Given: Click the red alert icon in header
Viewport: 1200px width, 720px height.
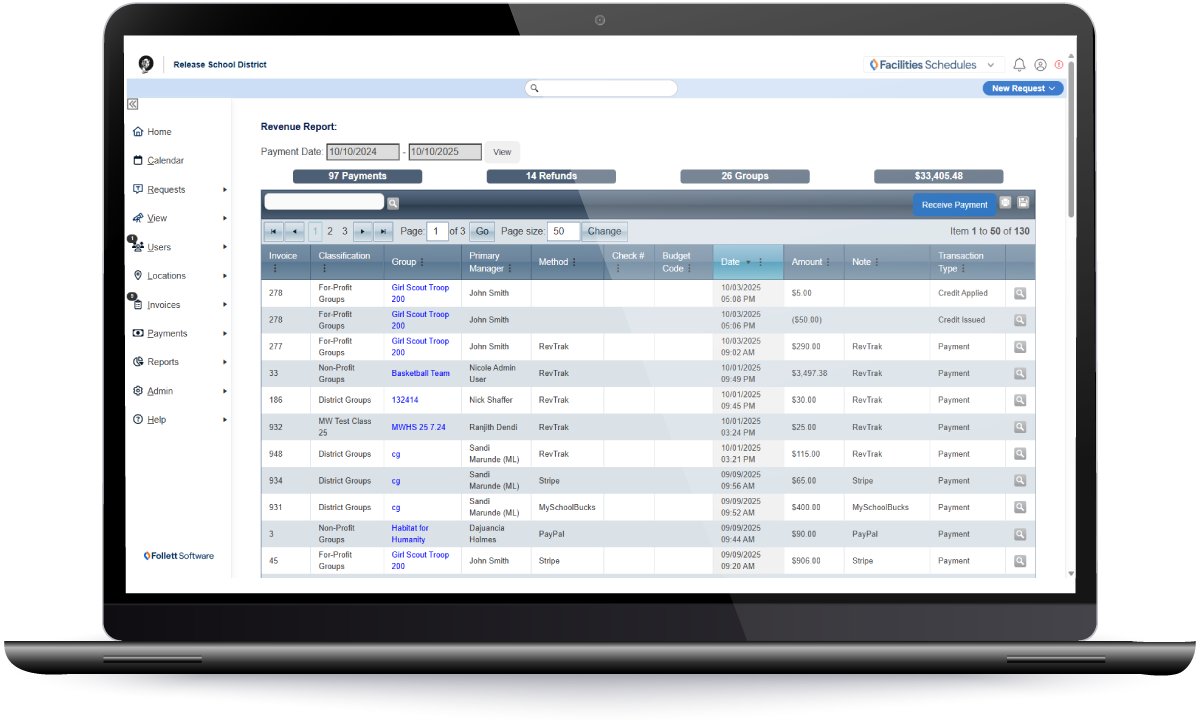Looking at the screenshot, I should tap(1059, 65).
